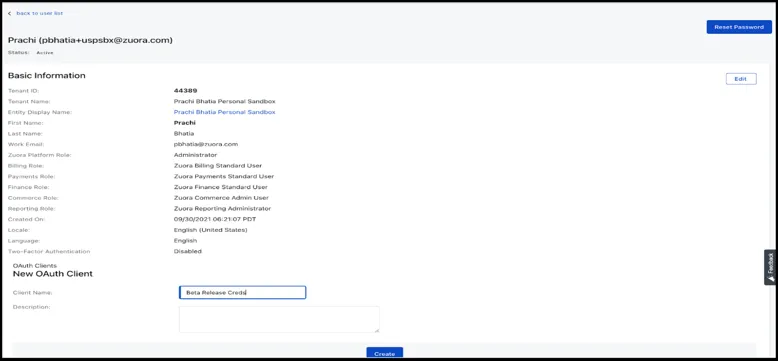Select tenant ID value 44389
The height and width of the screenshot is (361, 778).
pos(186,91)
